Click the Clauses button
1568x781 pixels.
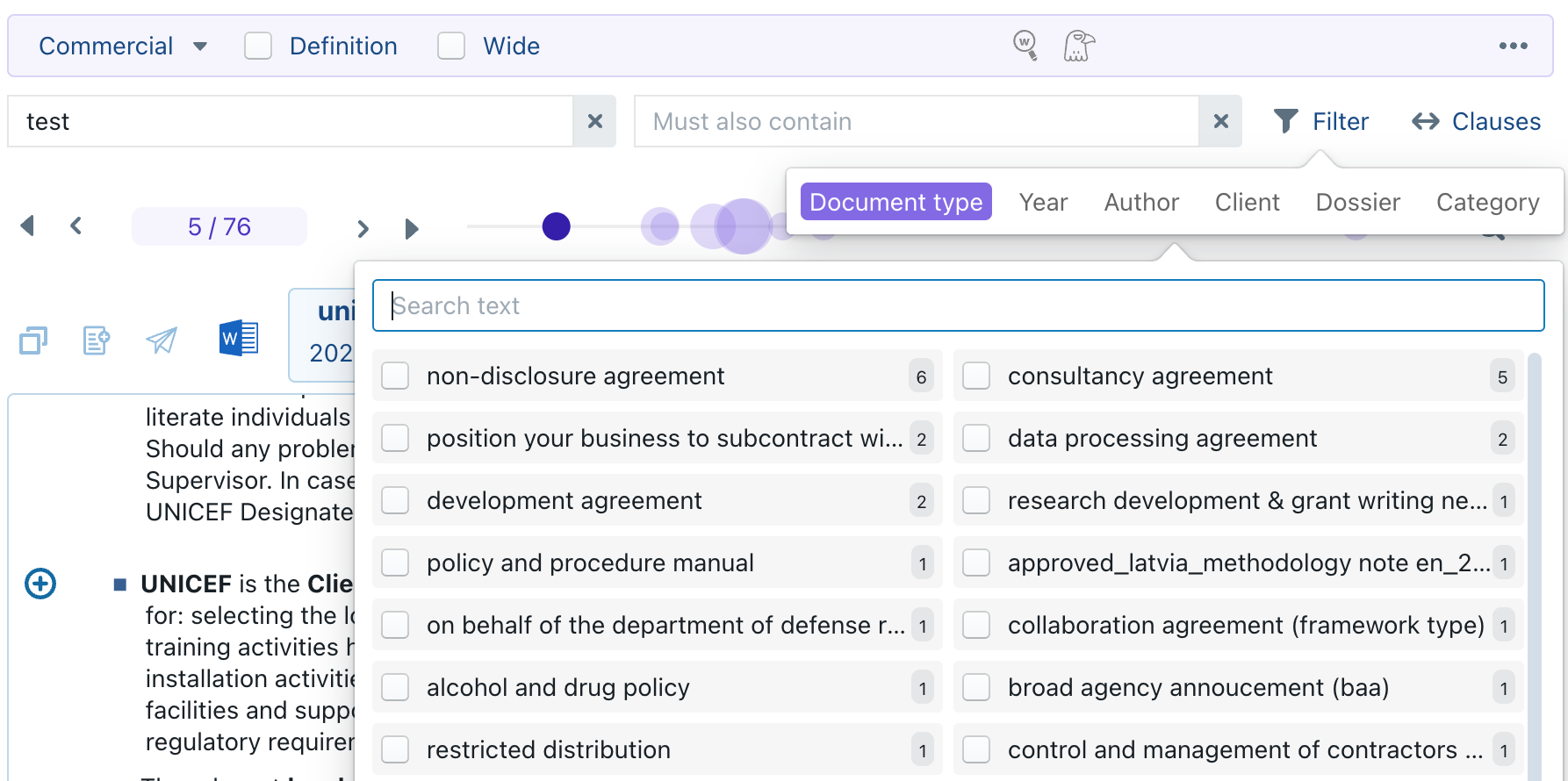1476,121
